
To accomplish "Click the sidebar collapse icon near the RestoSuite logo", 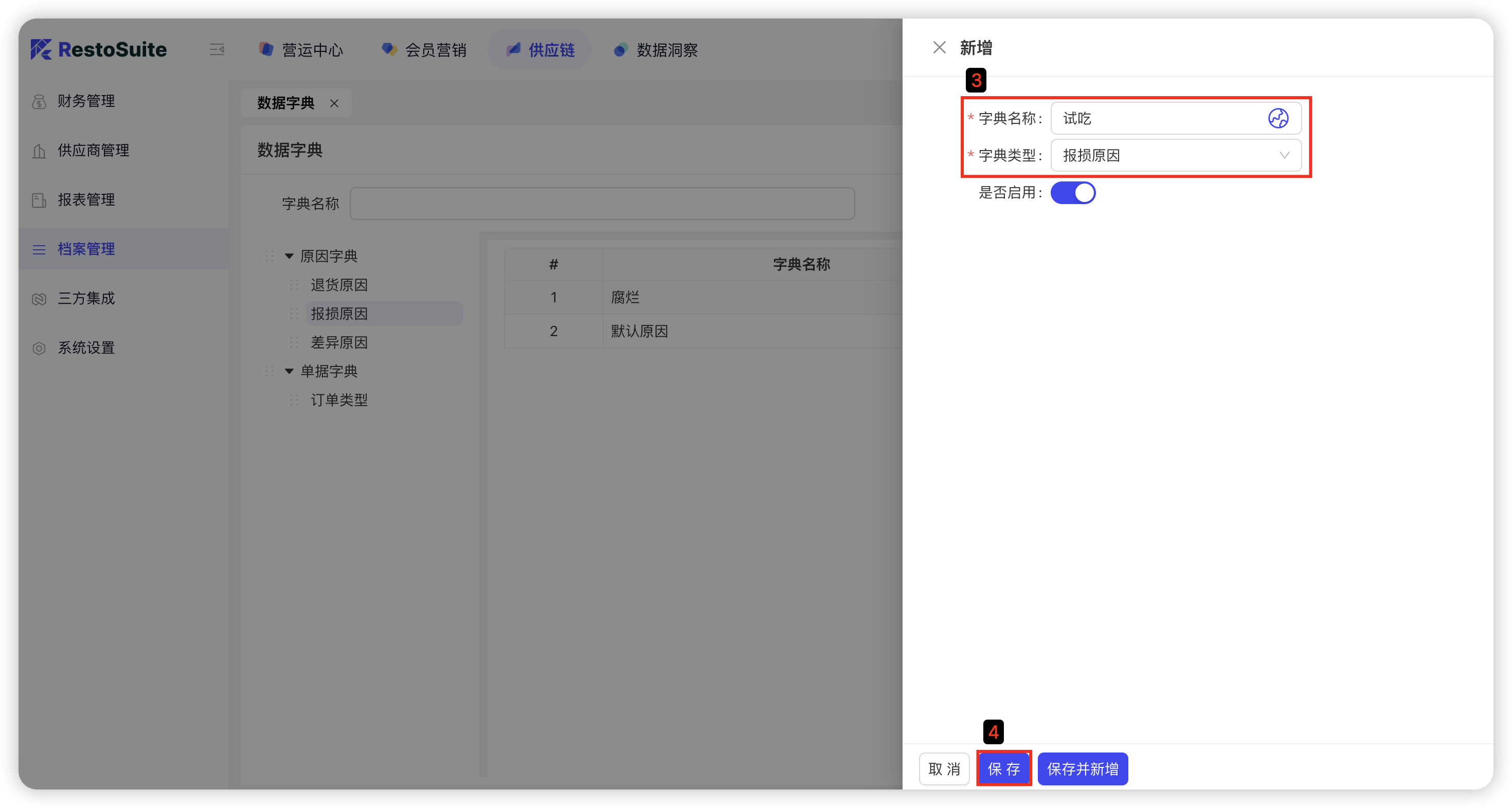I will pyautogui.click(x=217, y=49).
